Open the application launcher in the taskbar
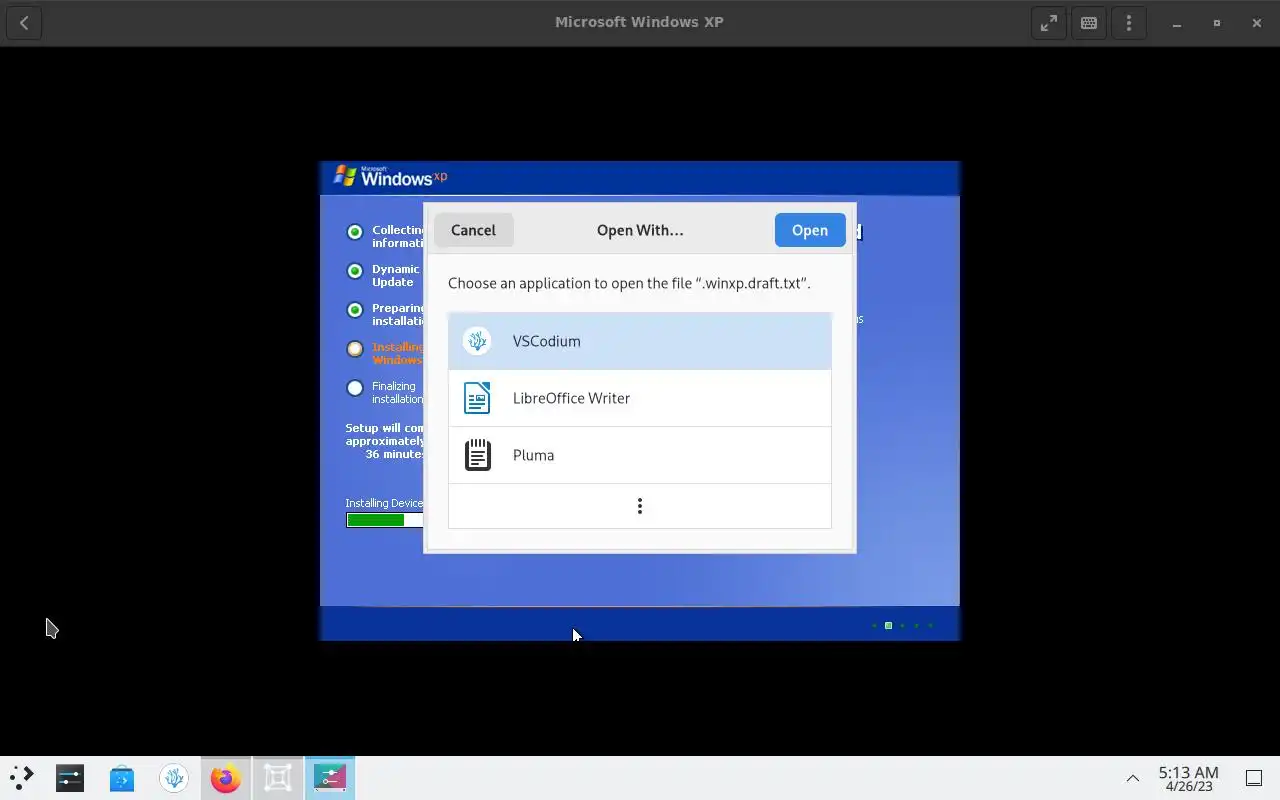The image size is (1280, 800). pyautogui.click(x=21, y=778)
